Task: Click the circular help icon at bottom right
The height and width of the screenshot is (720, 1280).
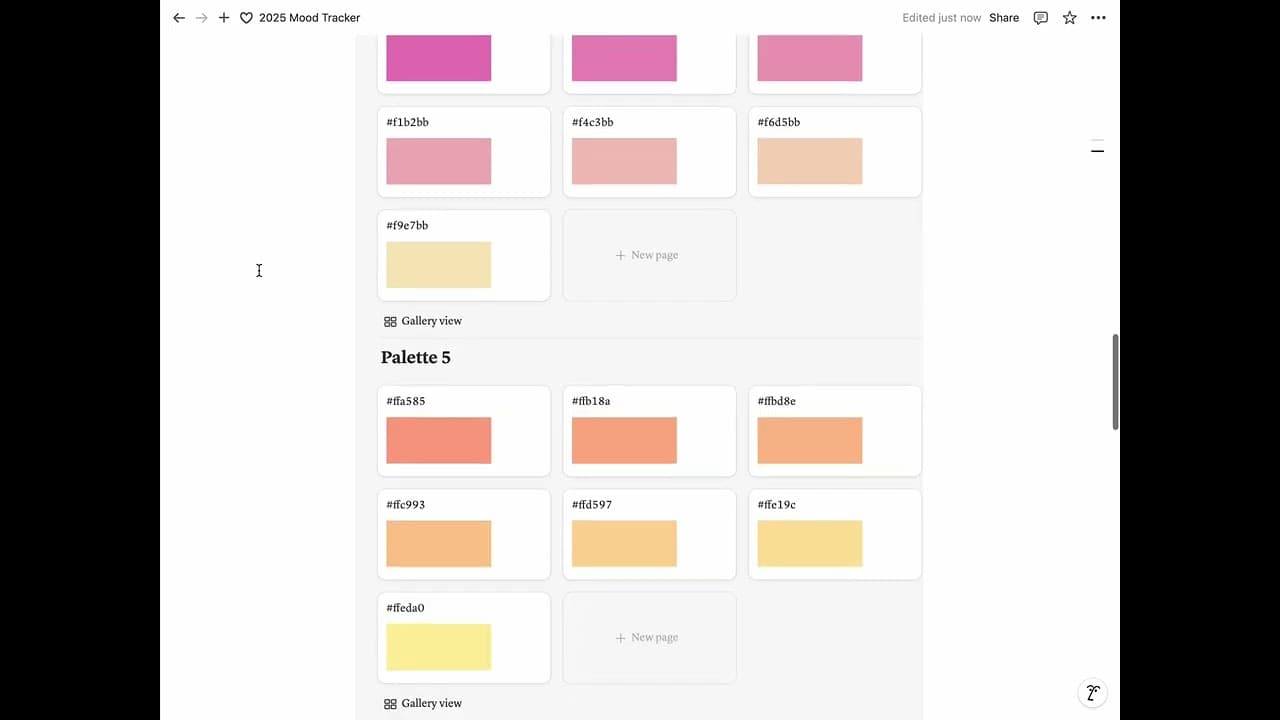Action: pyautogui.click(x=1093, y=693)
